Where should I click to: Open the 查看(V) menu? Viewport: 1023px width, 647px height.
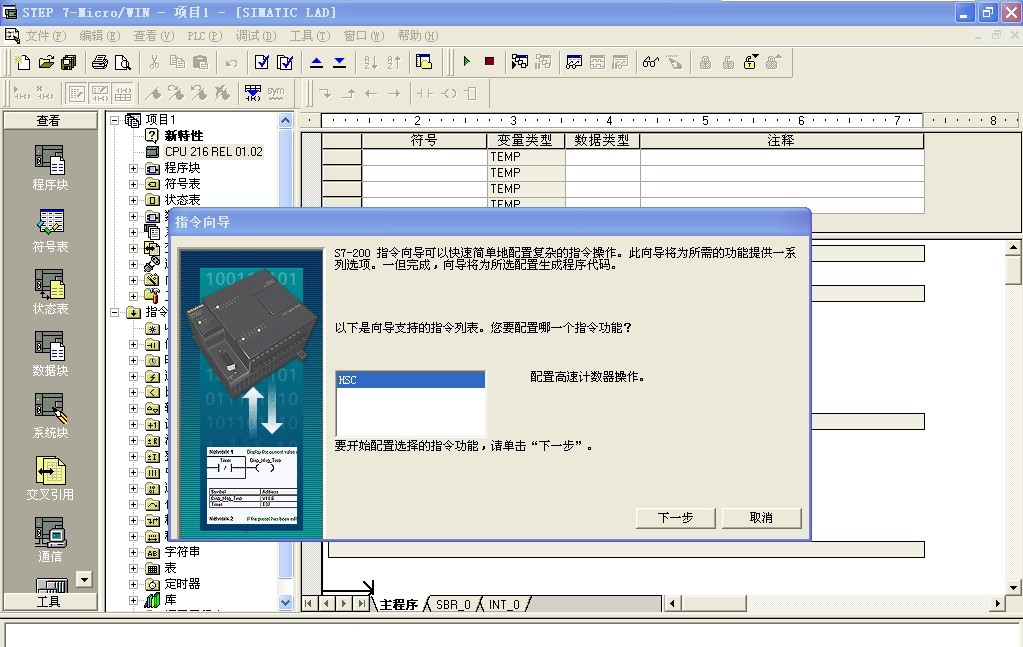(153, 35)
